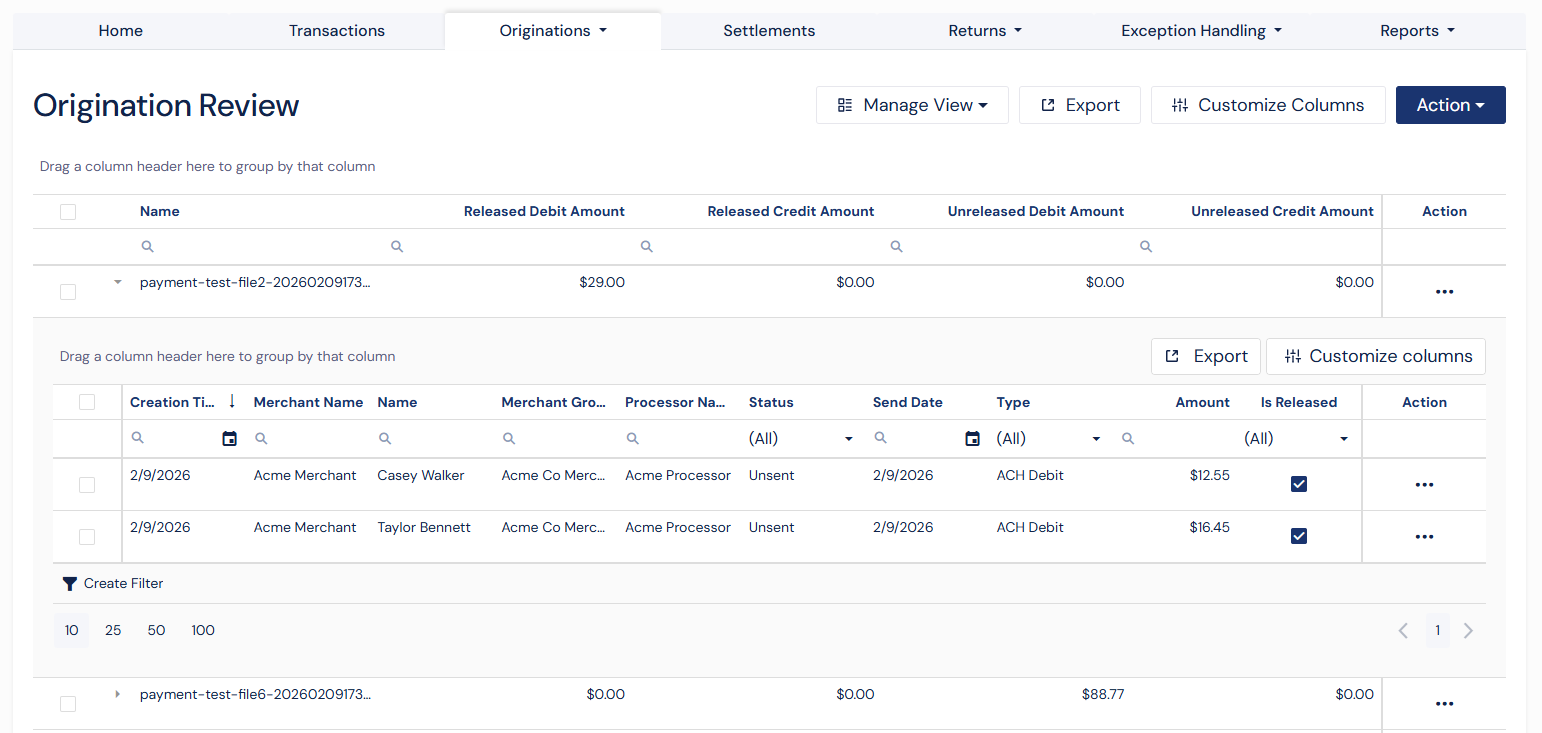Open the Status filter dropdown

[802, 439]
